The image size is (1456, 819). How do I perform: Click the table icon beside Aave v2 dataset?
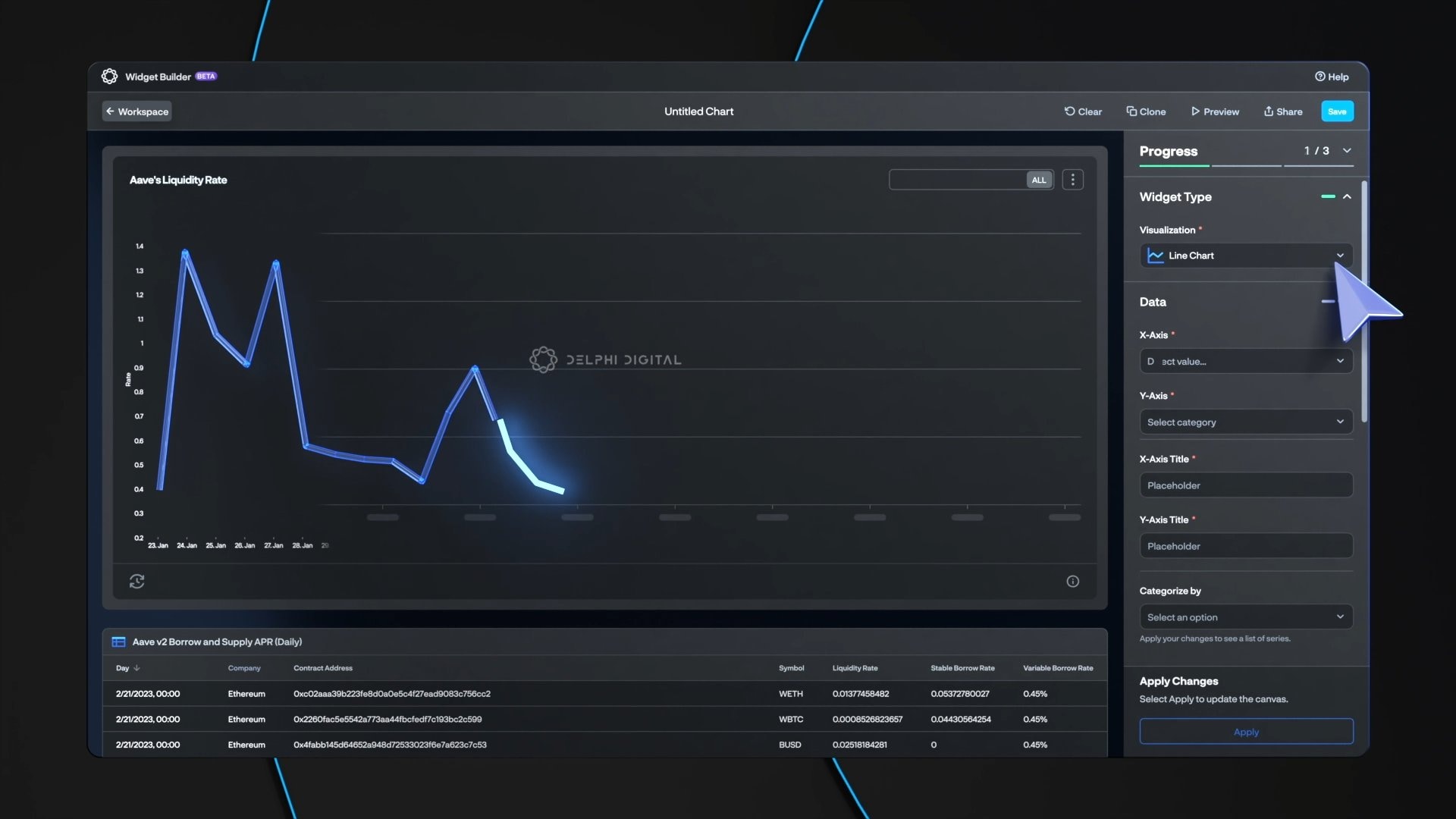(118, 642)
